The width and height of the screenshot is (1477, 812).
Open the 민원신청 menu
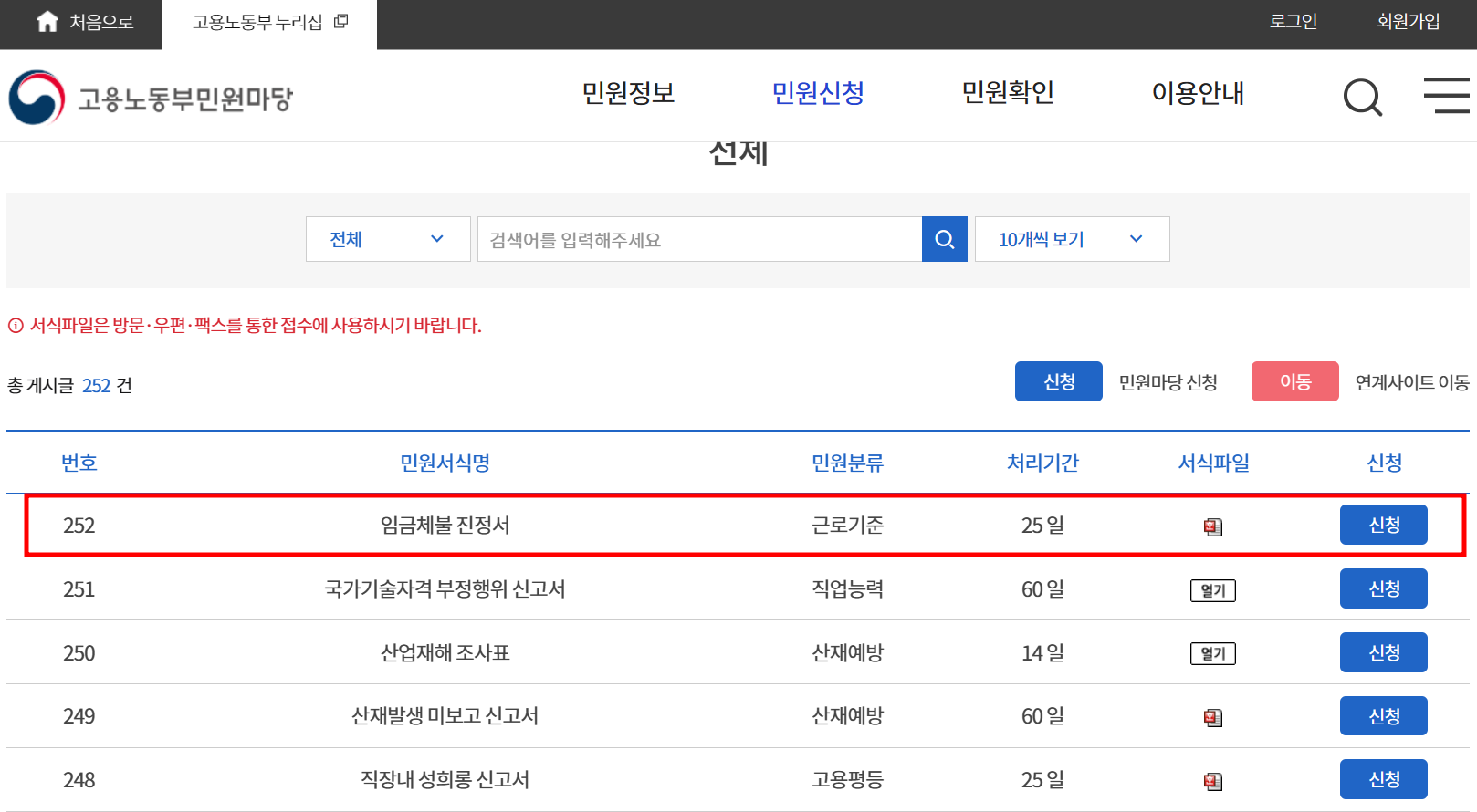[819, 93]
